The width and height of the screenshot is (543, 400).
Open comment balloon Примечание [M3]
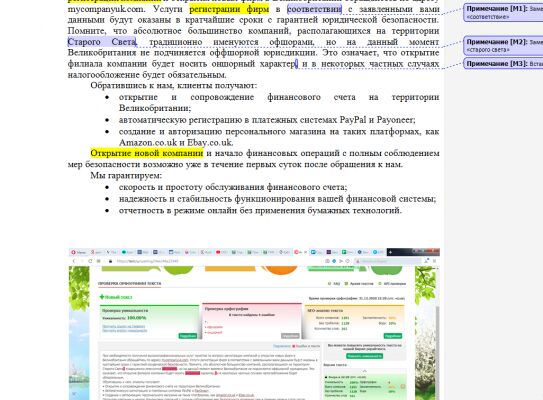[503, 64]
